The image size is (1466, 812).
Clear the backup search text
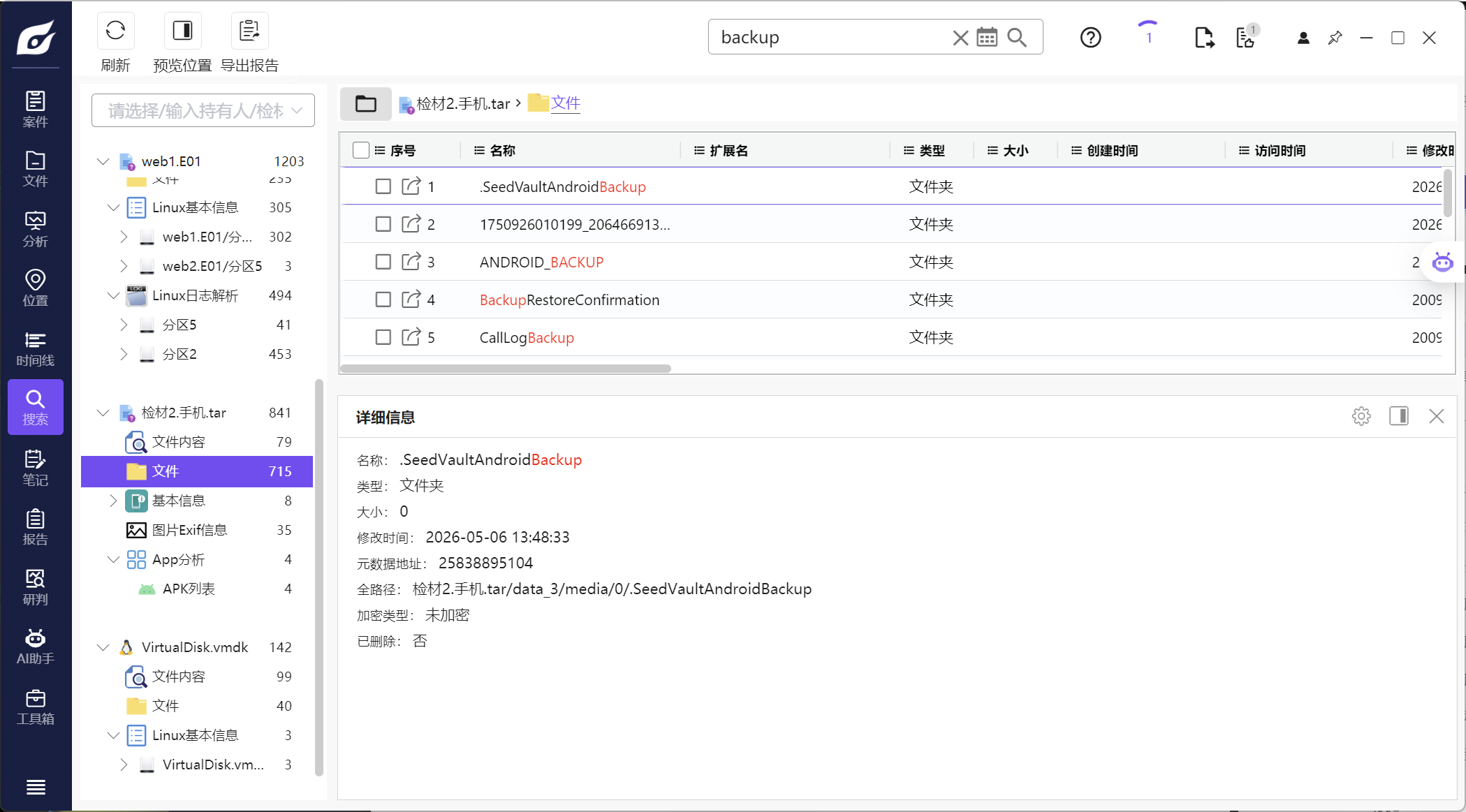[x=960, y=38]
